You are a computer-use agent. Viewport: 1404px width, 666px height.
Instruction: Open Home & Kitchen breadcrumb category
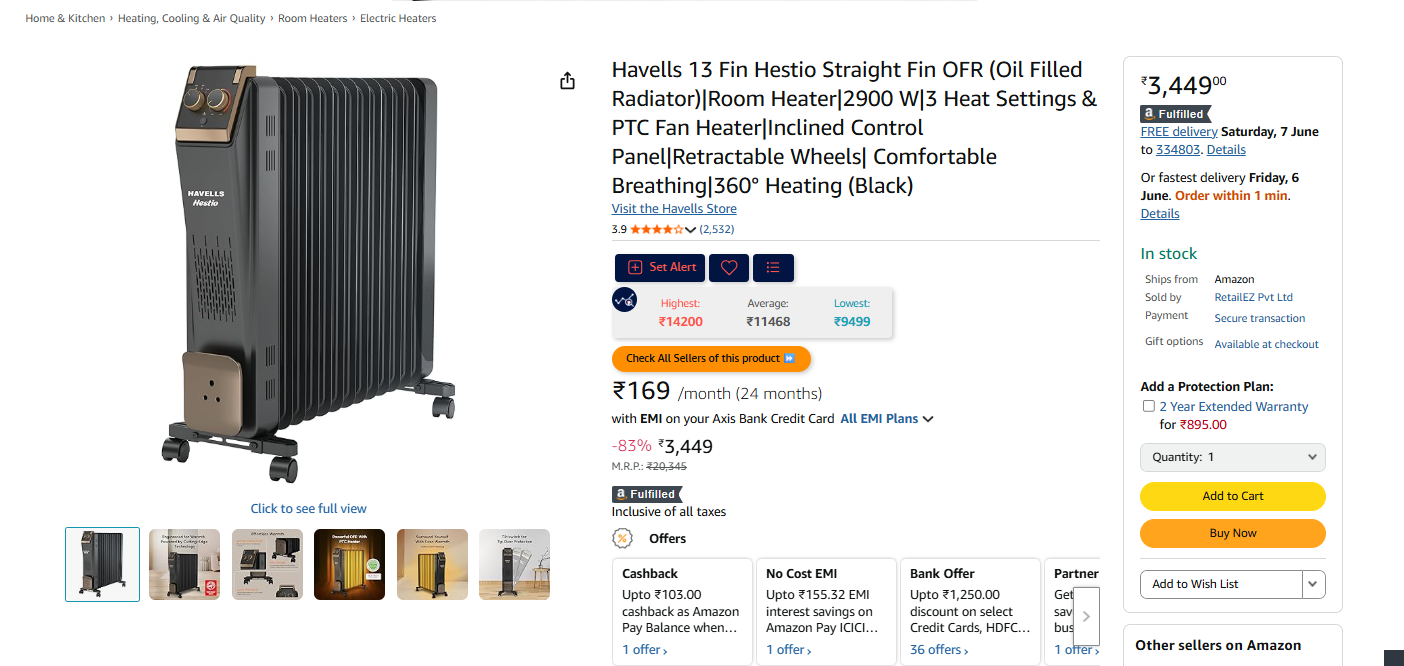(65, 18)
